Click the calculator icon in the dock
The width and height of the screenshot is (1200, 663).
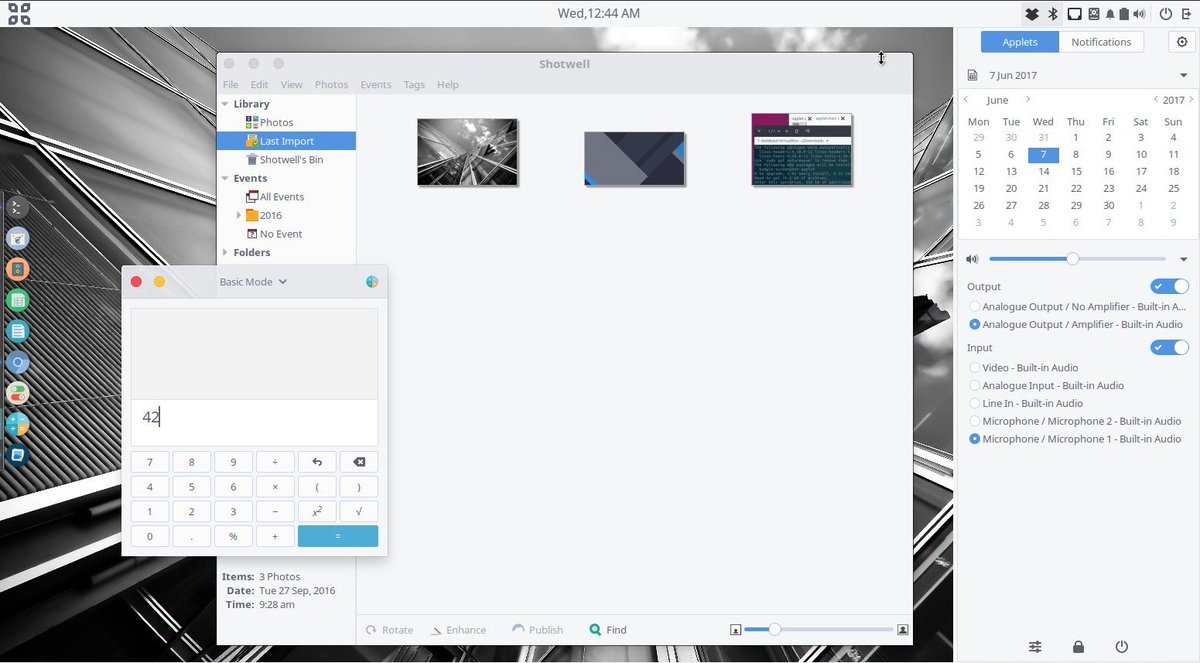pos(17,425)
